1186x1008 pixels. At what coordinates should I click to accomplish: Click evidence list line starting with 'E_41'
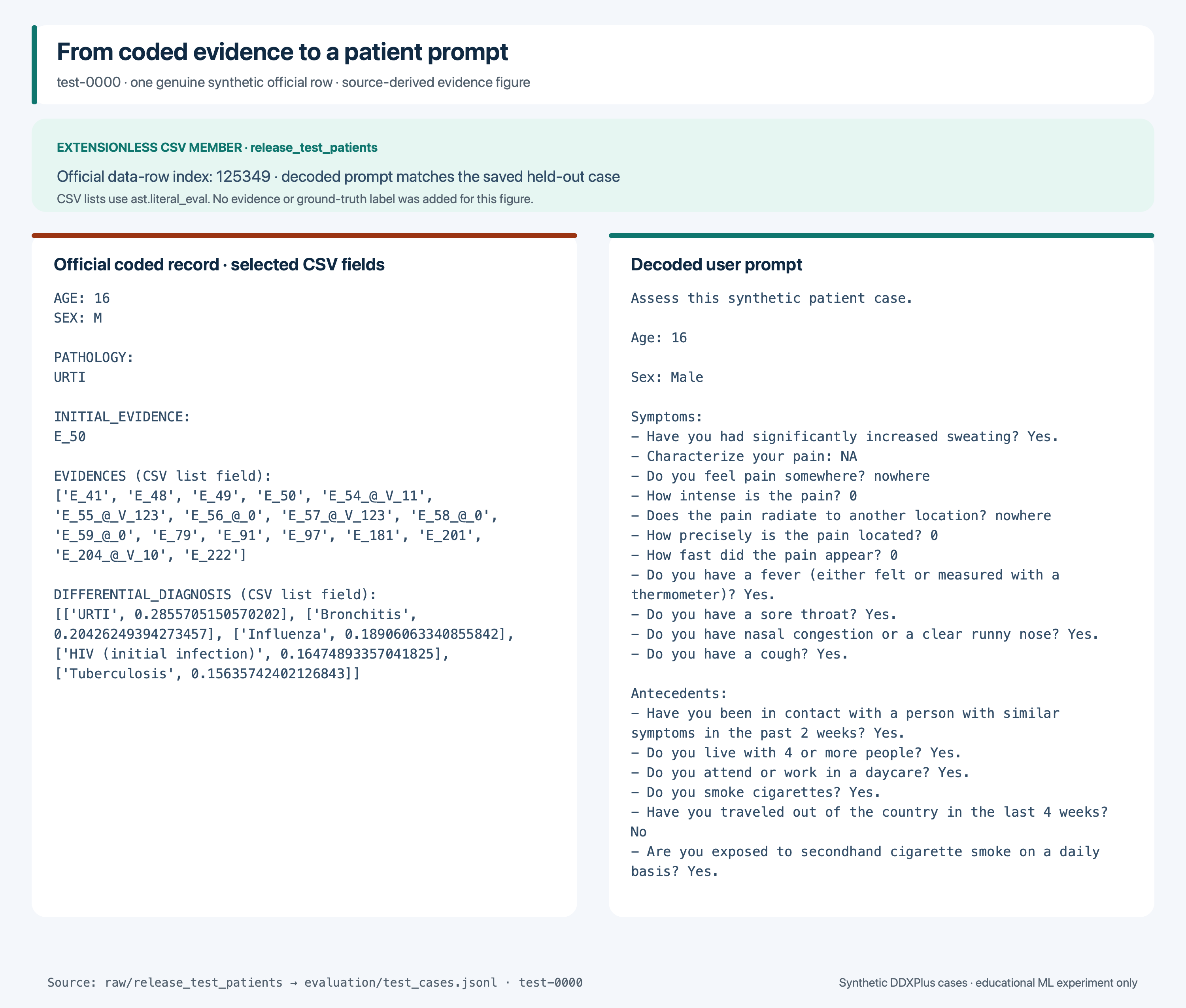point(244,496)
